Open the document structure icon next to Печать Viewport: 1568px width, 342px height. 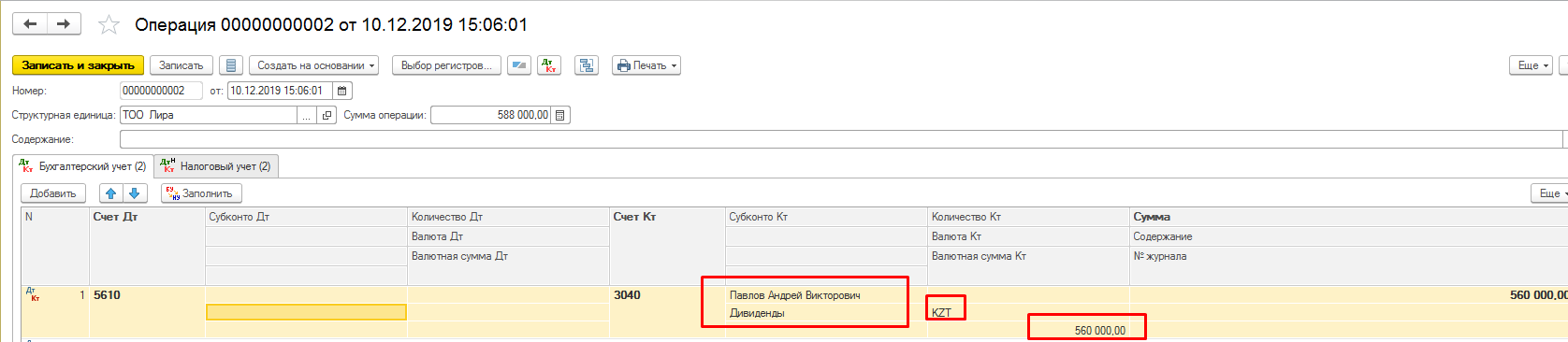pyautogui.click(x=587, y=65)
